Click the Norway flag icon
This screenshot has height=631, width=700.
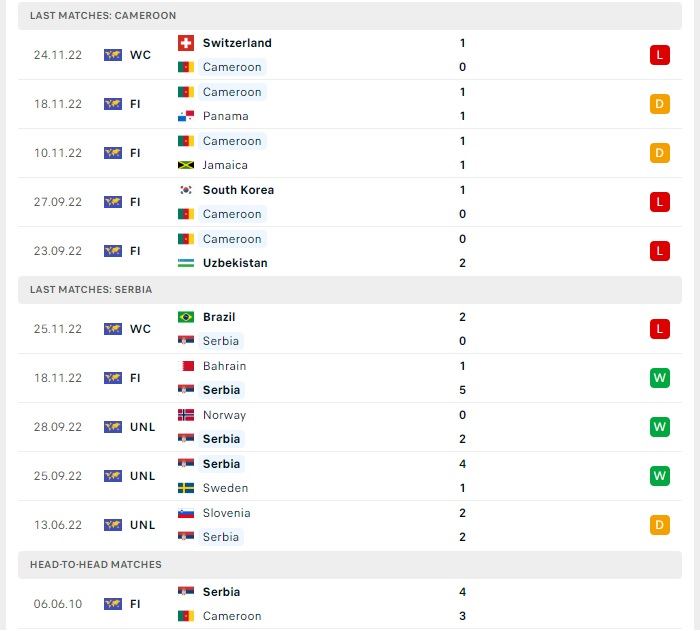(186, 415)
